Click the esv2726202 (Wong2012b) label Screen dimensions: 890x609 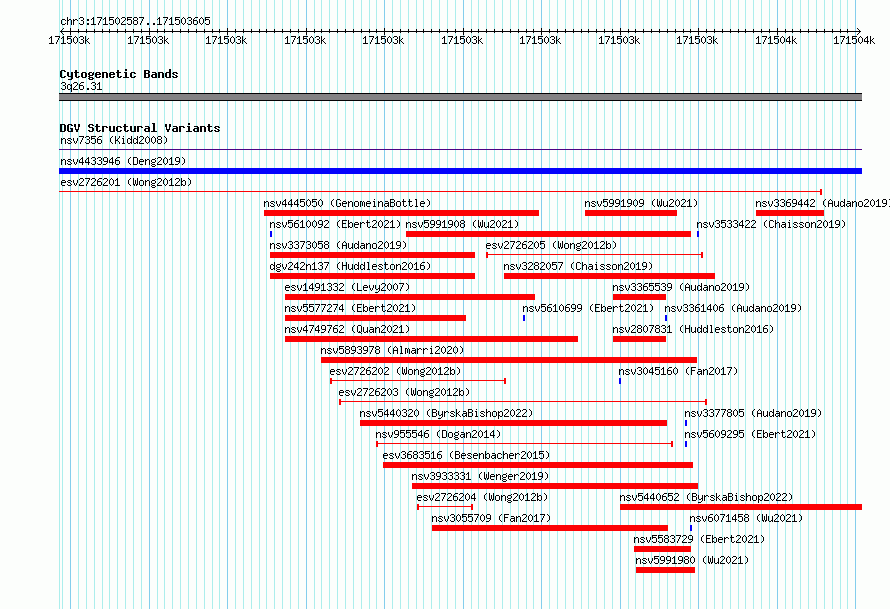(x=395, y=371)
